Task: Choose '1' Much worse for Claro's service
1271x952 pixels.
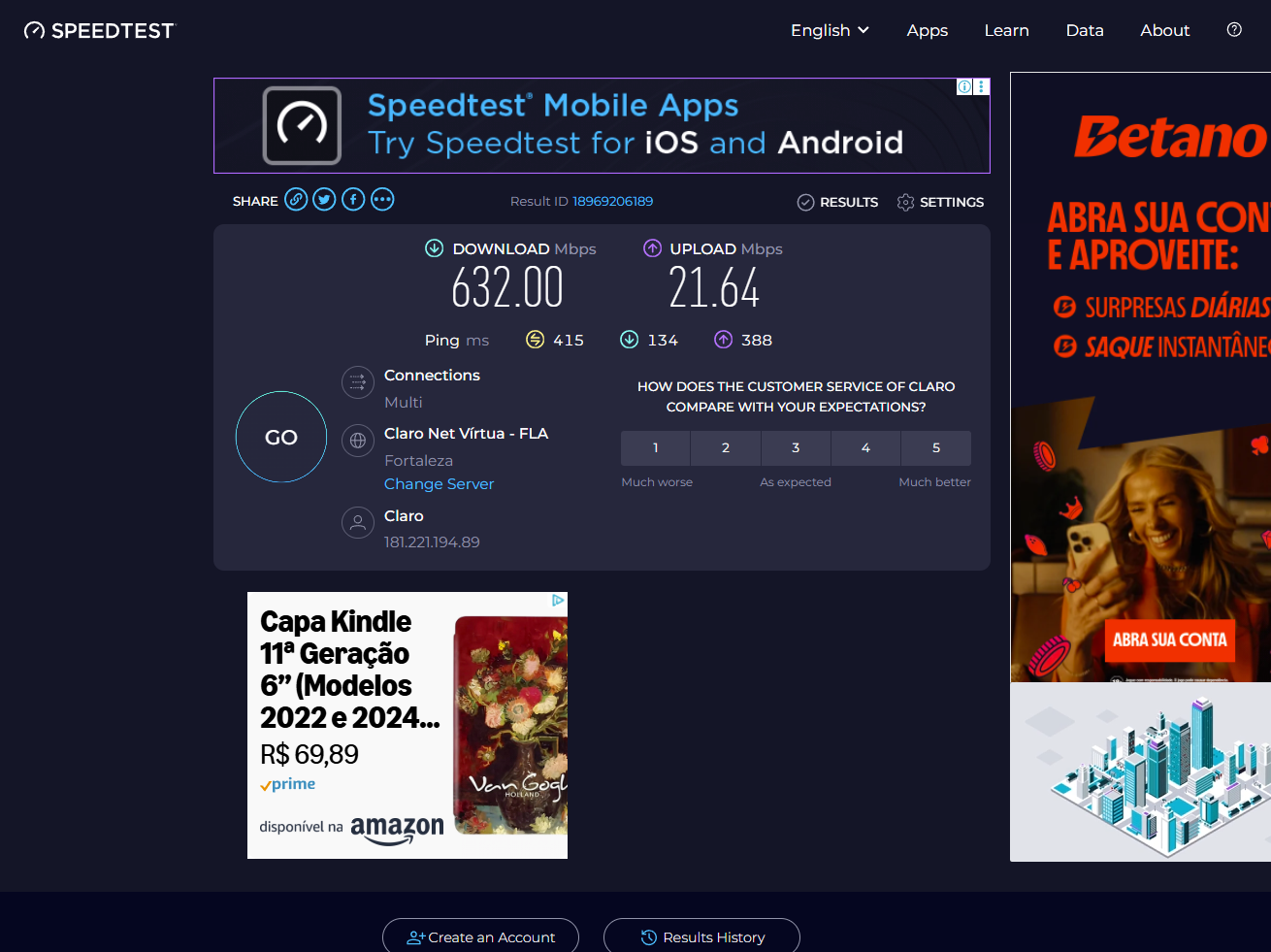Action: click(x=655, y=447)
